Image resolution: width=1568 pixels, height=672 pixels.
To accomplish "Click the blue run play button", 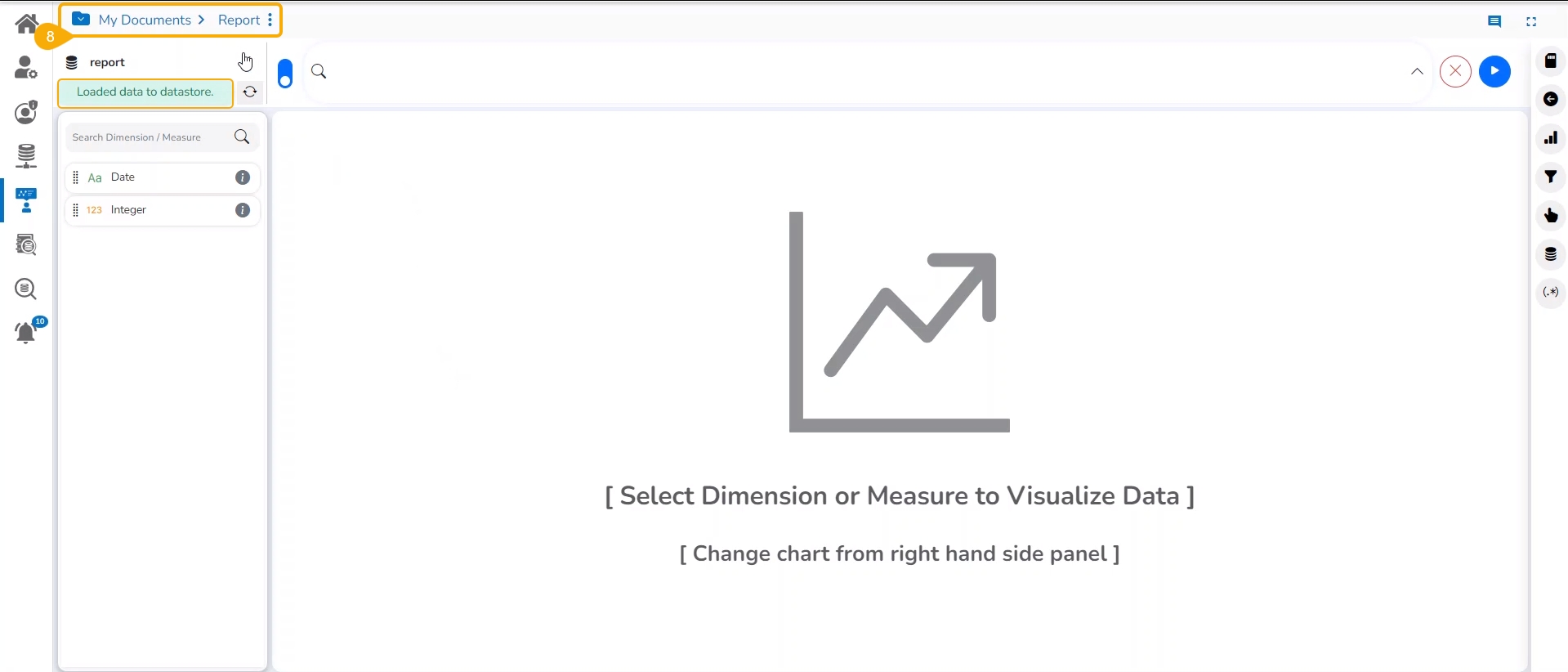I will pyautogui.click(x=1495, y=71).
